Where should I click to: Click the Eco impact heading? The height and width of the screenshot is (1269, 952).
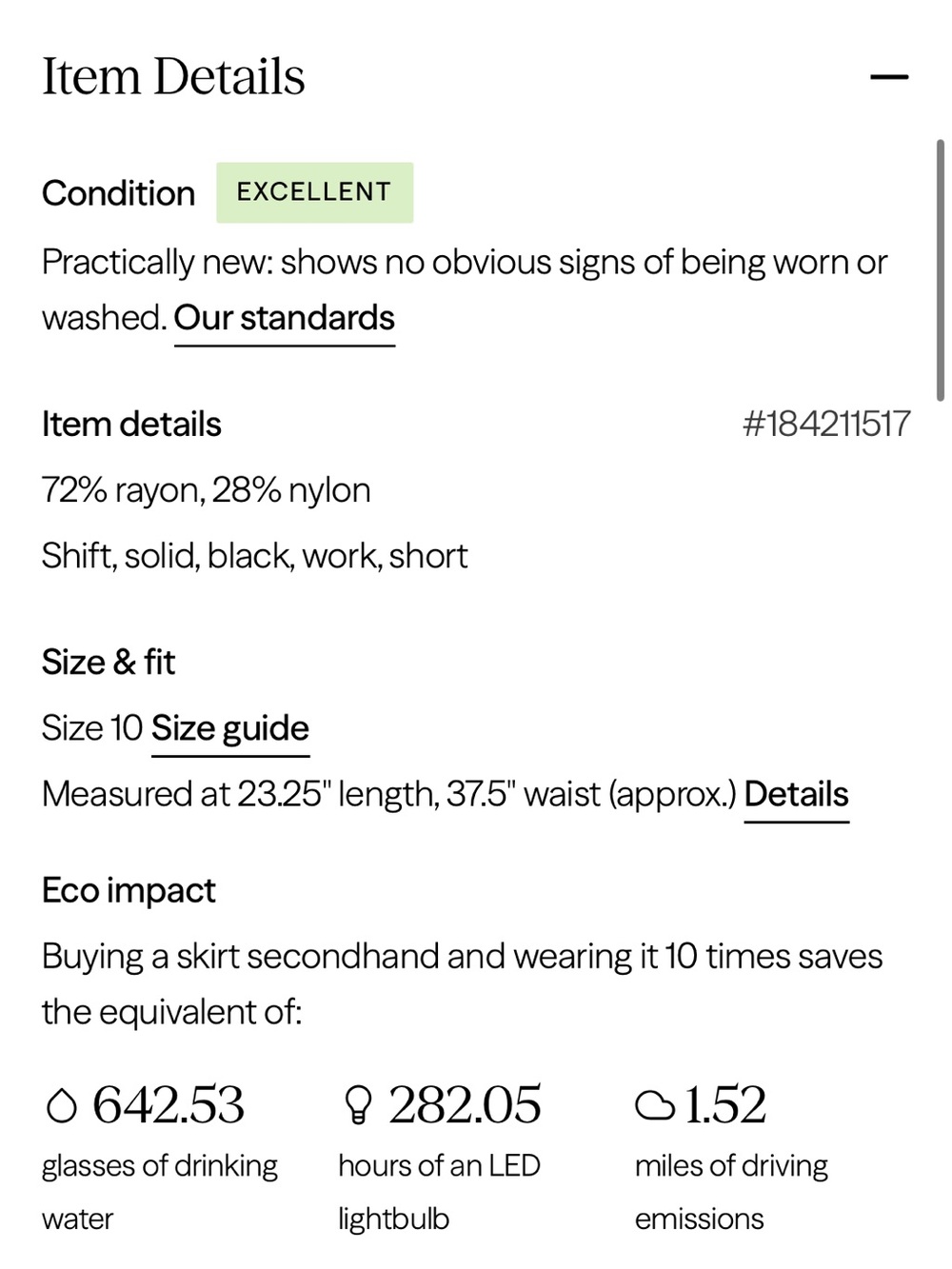[129, 891]
